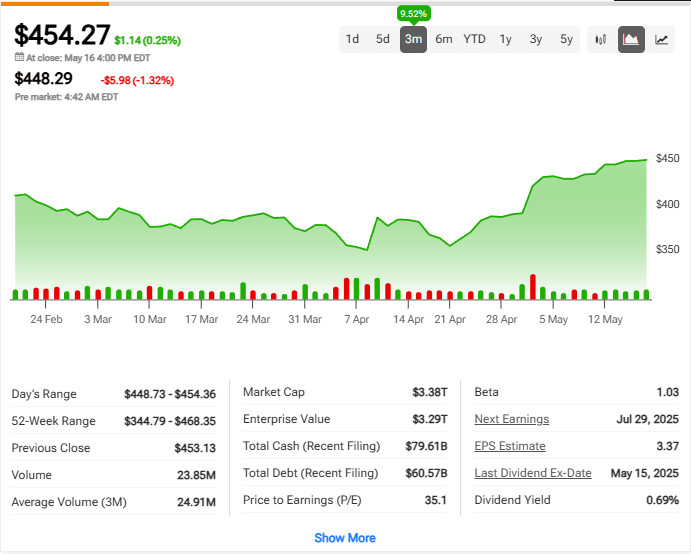The width and height of the screenshot is (691, 554).
Task: Click the $450 price axis label
Action: (667, 158)
